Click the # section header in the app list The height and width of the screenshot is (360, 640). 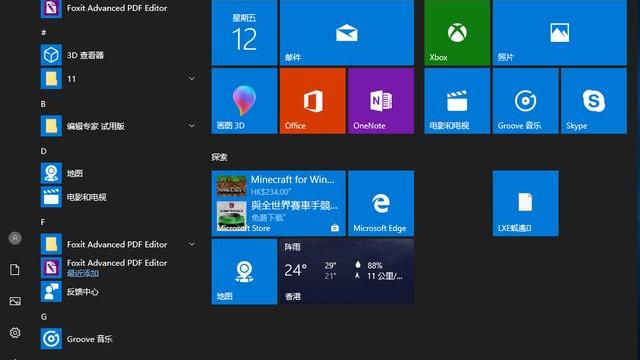tap(43, 33)
